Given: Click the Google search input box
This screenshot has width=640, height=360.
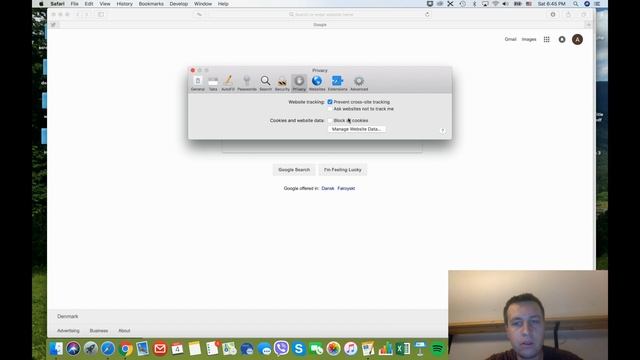Looking at the screenshot, I should point(322,147).
